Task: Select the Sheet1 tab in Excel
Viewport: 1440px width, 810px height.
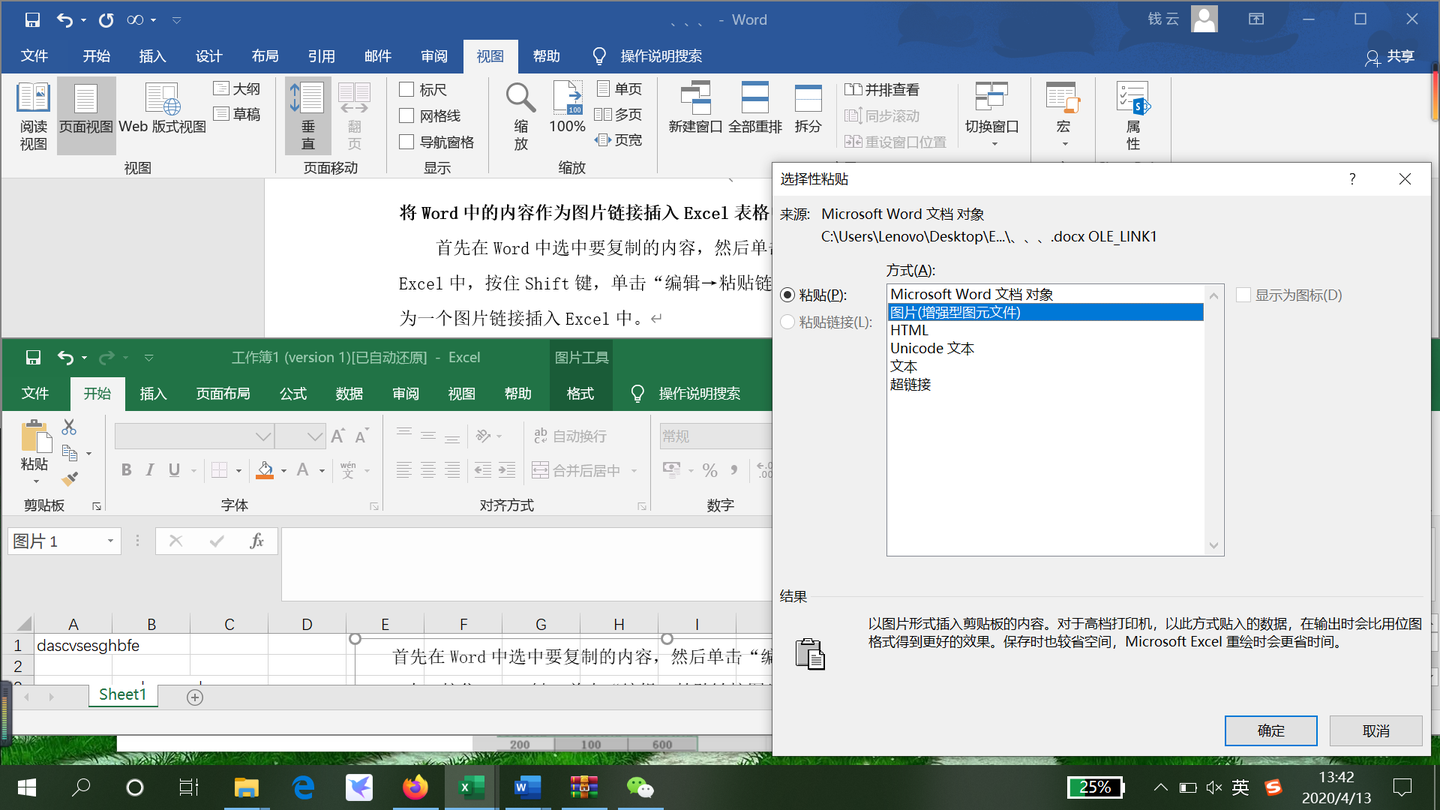Action: click(123, 695)
